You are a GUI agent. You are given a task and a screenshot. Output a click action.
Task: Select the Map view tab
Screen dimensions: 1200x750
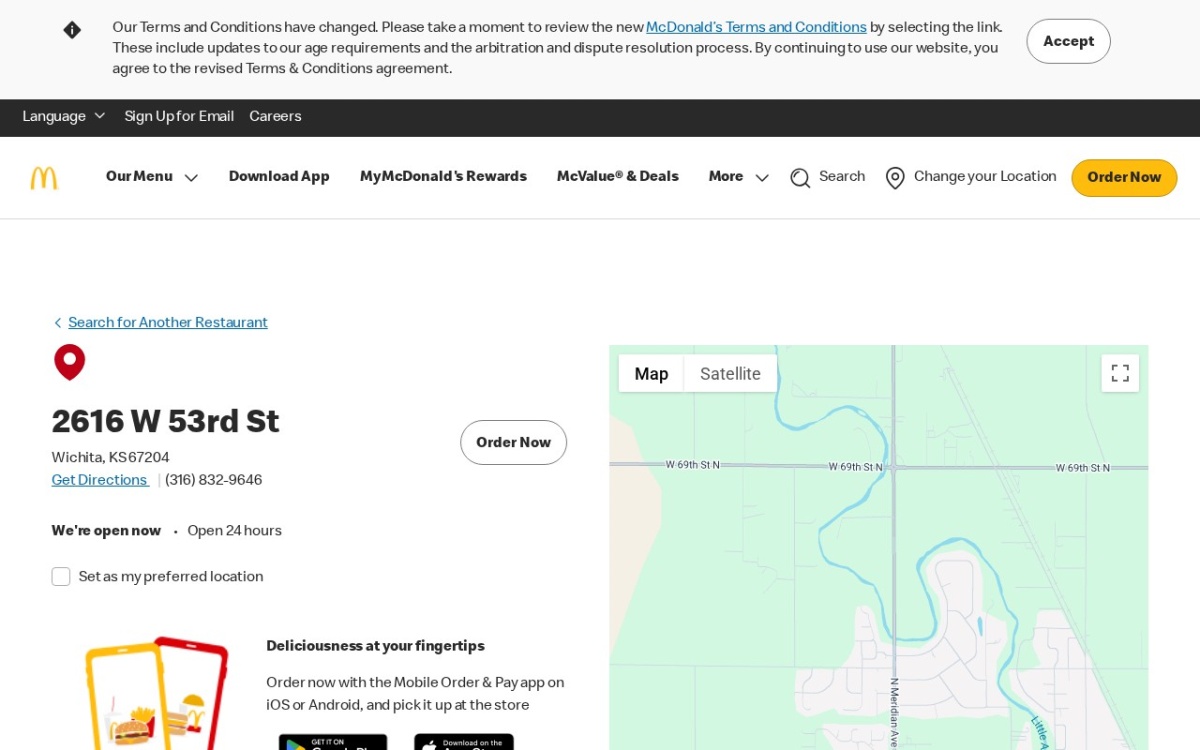[x=651, y=374]
